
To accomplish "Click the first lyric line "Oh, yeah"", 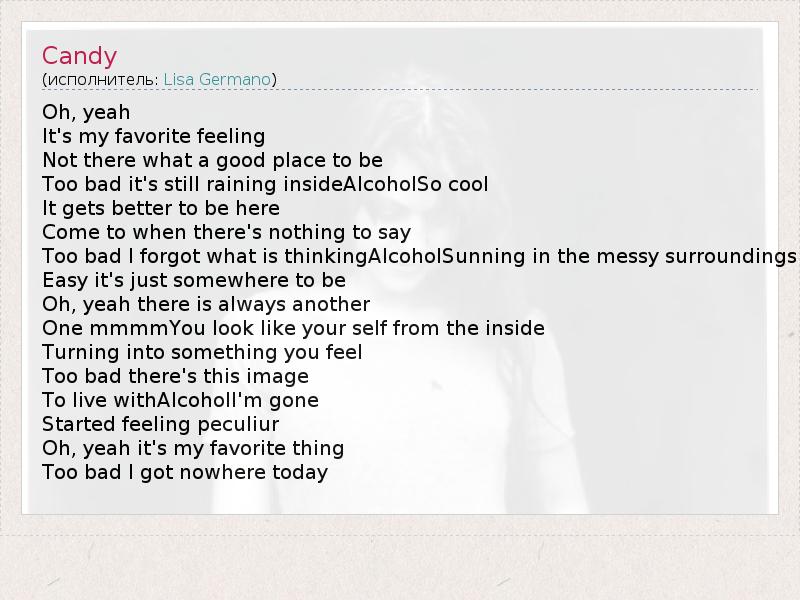I will tap(86, 112).
